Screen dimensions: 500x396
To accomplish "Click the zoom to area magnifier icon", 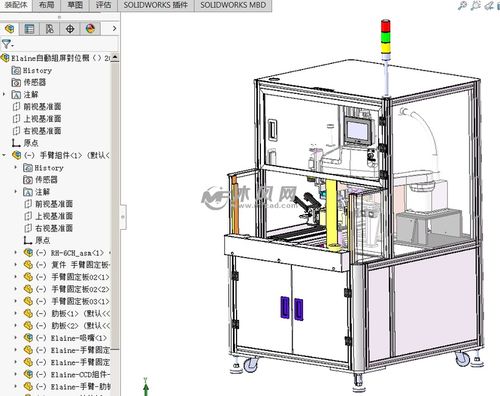I will click(x=462, y=5).
